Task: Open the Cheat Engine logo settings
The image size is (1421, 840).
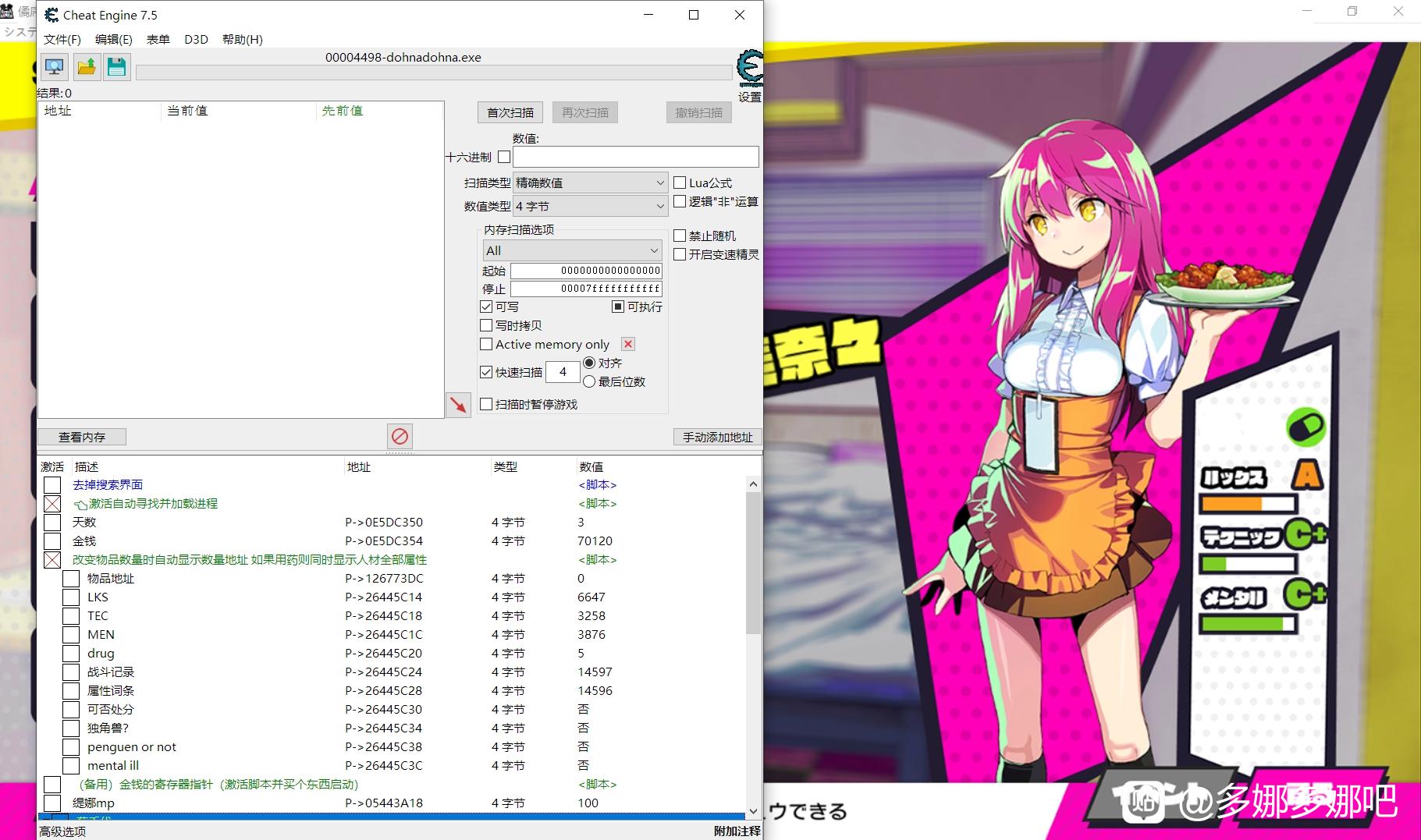Action: (750, 69)
